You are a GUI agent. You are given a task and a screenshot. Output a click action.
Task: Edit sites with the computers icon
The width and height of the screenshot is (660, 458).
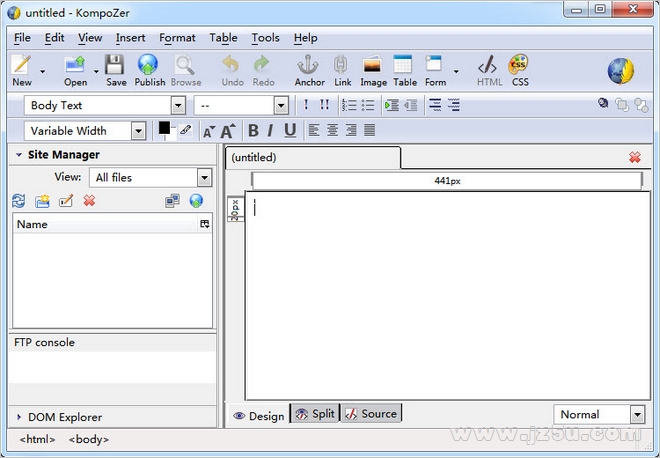coord(173,201)
